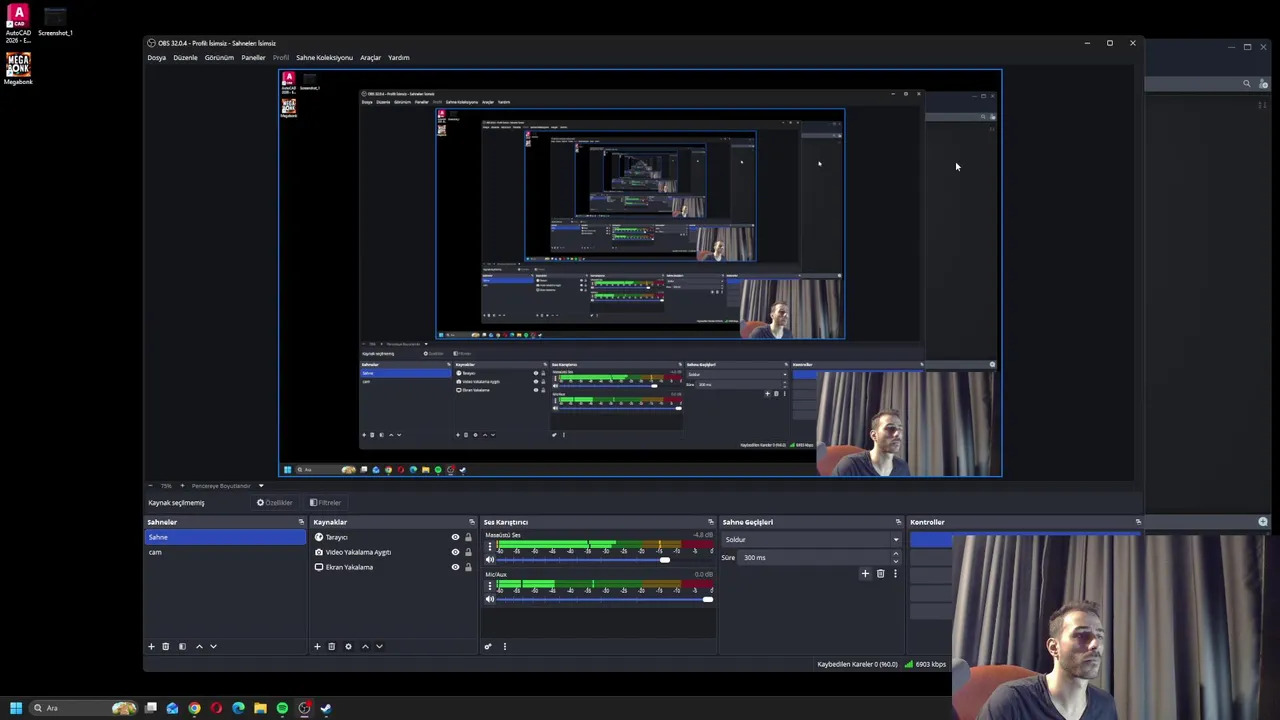Open Araçlar menu

(x=370, y=58)
